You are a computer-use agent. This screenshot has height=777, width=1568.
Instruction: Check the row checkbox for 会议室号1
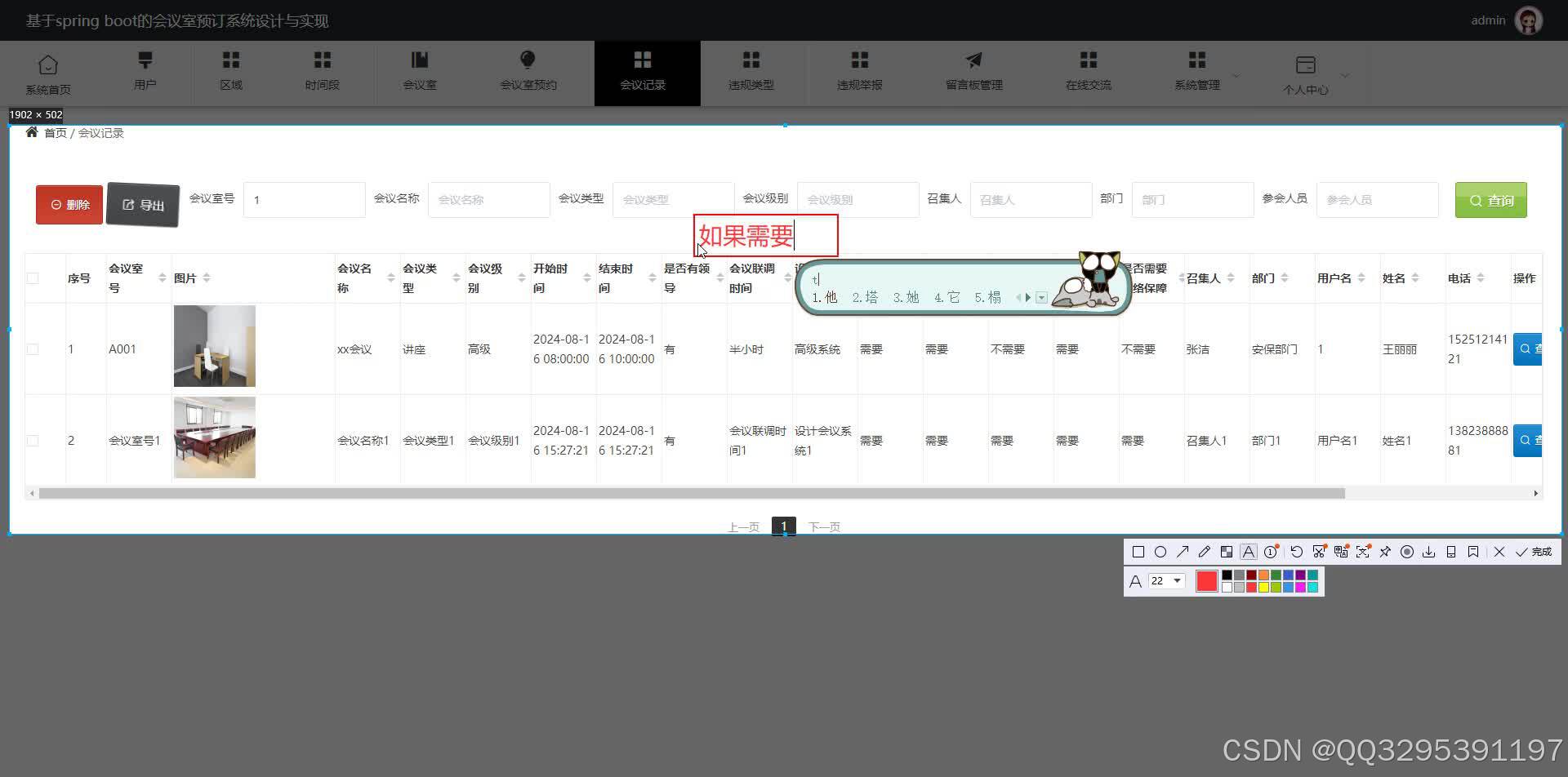33,440
